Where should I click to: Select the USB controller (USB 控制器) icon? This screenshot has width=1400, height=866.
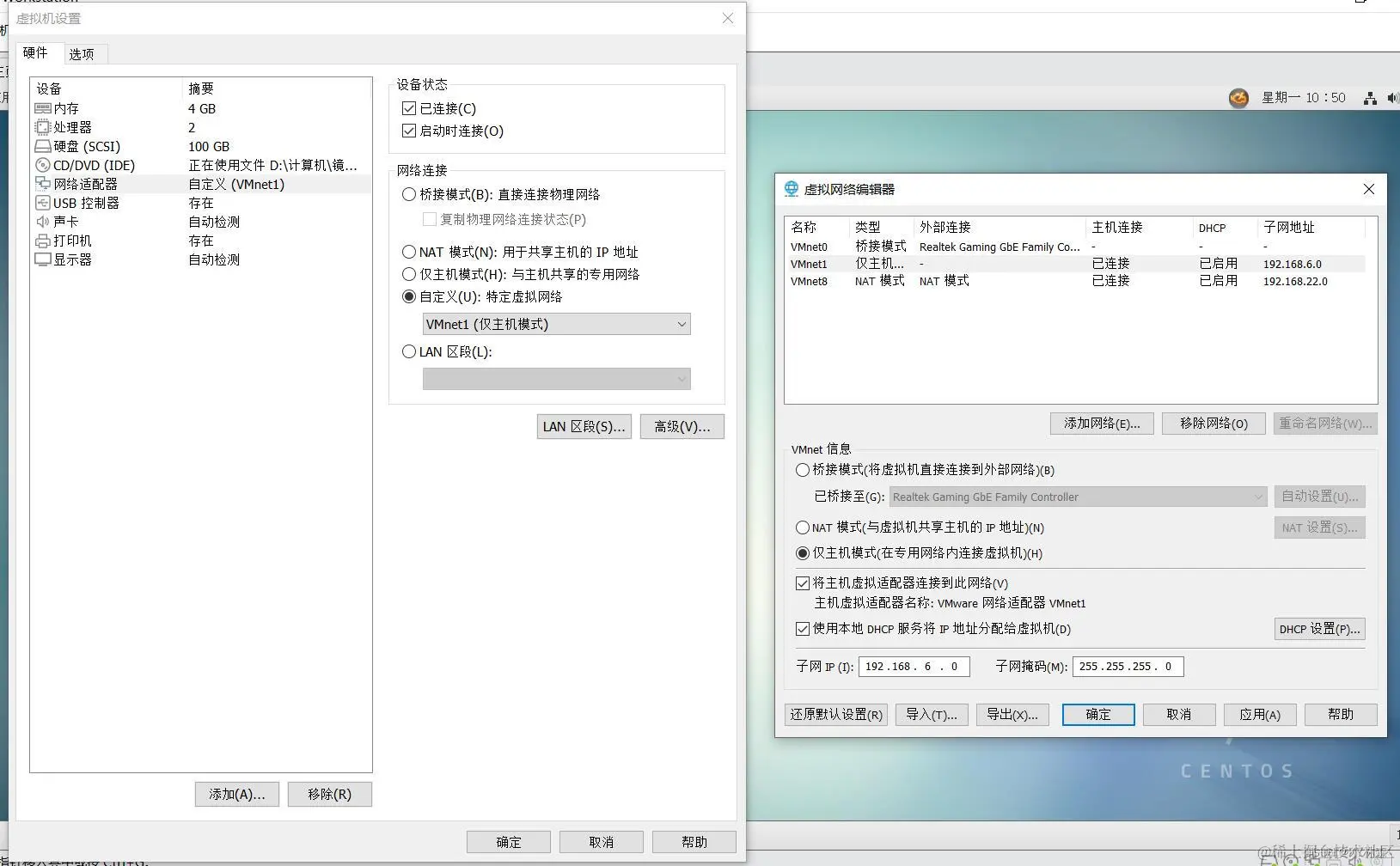[43, 203]
